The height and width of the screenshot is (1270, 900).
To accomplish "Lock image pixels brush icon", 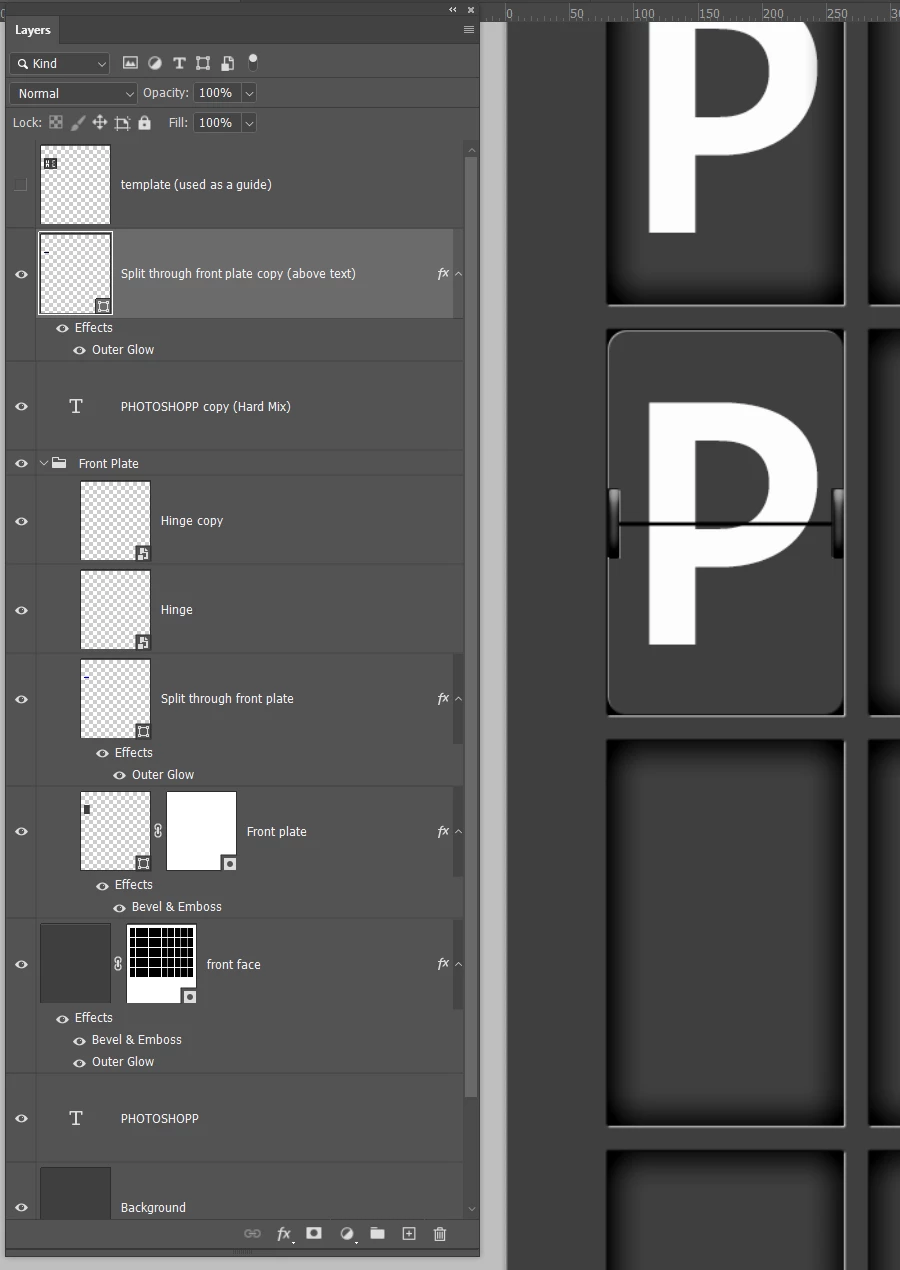I will pos(78,123).
